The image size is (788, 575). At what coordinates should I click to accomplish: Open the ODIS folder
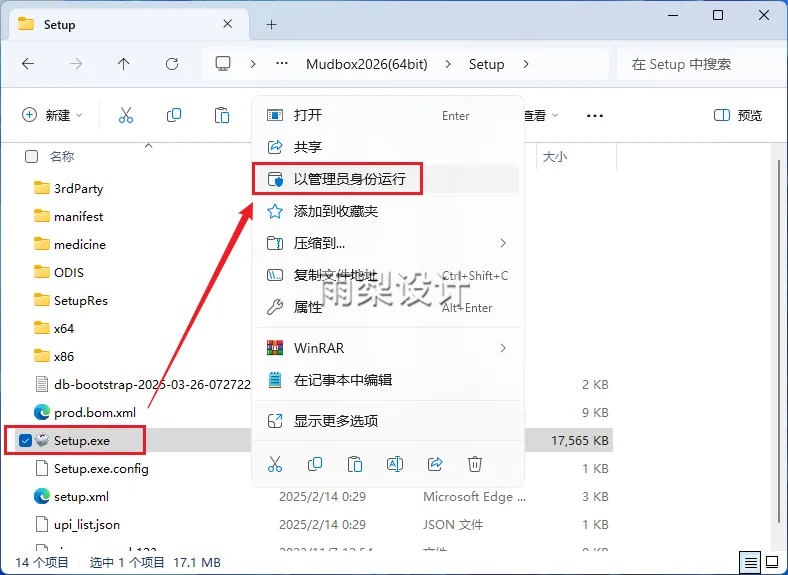click(59, 272)
